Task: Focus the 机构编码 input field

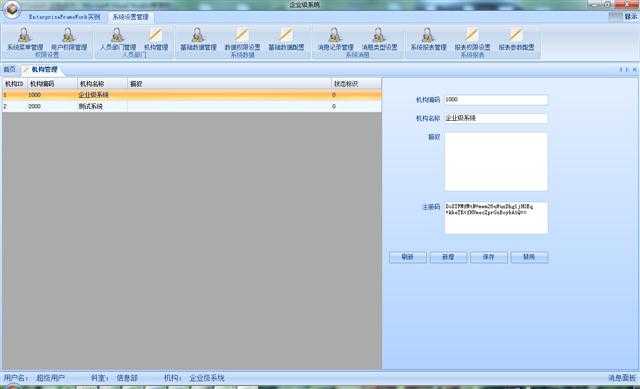Action: 496,100
